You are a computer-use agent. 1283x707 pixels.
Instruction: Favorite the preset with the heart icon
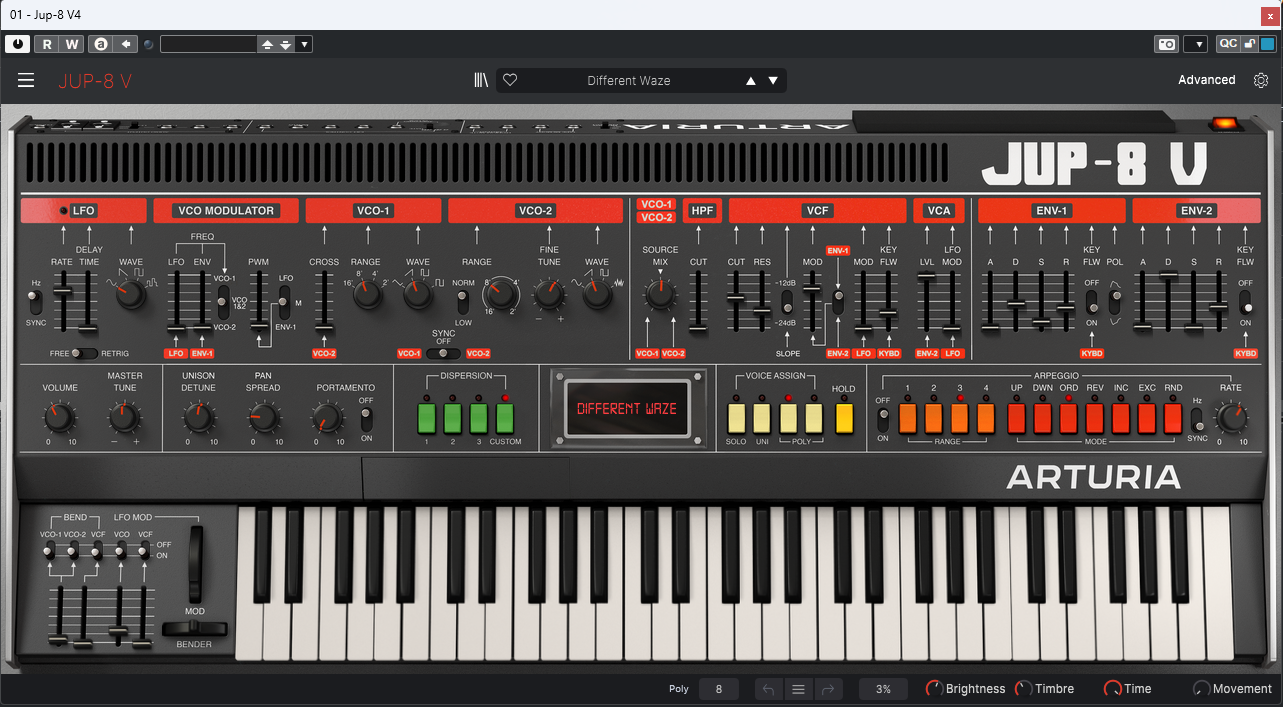510,80
